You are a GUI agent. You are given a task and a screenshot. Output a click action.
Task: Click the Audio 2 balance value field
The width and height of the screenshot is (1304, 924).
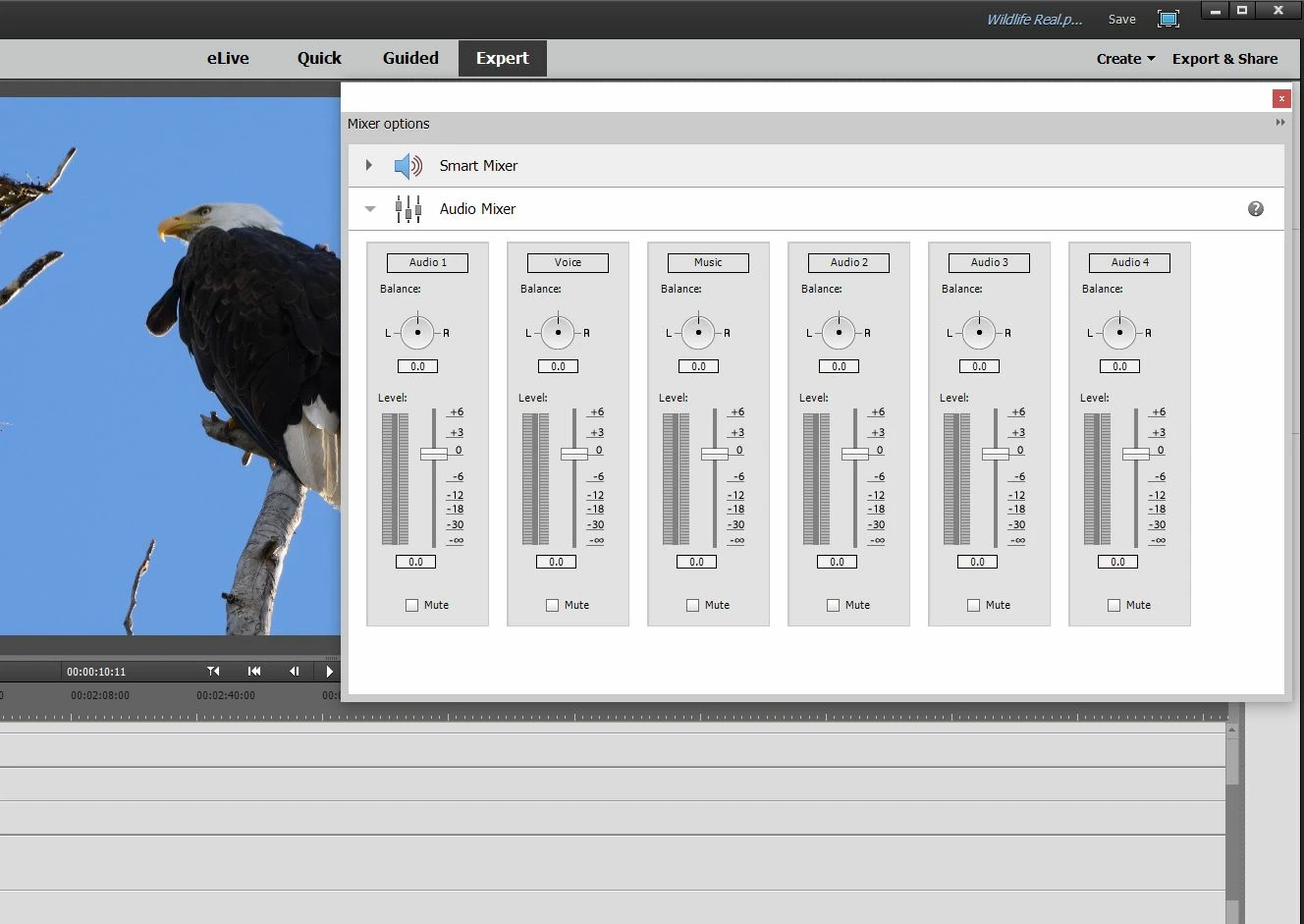pyautogui.click(x=839, y=366)
